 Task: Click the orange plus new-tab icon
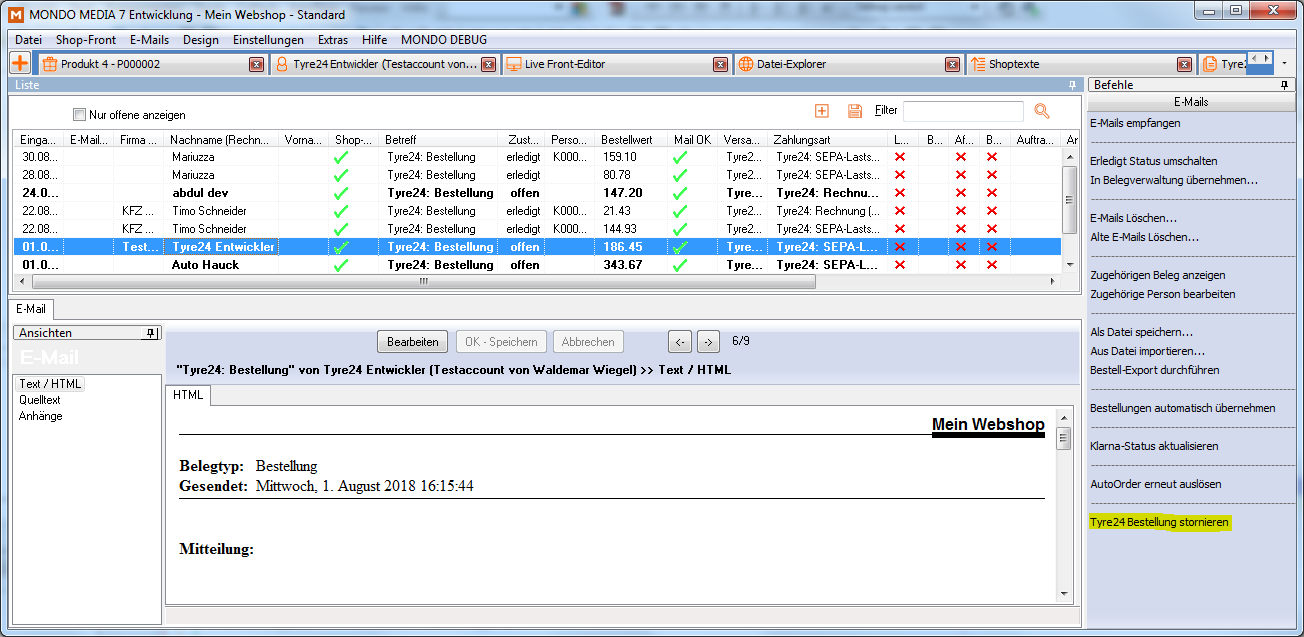point(19,63)
